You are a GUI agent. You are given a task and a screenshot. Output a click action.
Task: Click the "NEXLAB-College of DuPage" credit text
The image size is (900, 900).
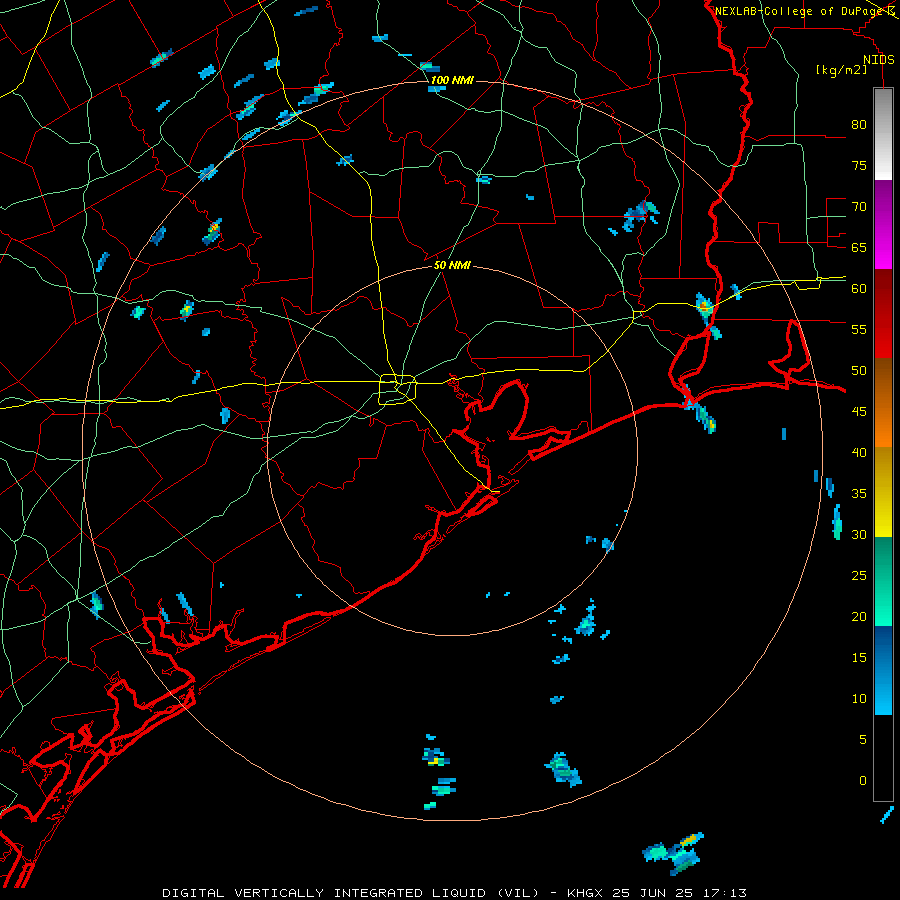(798, 11)
